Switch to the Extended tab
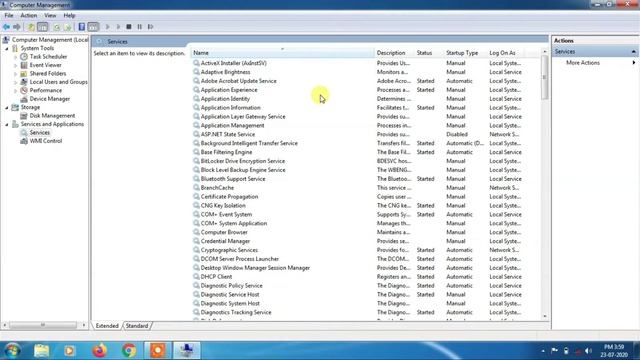The image size is (640, 360). [x=107, y=326]
